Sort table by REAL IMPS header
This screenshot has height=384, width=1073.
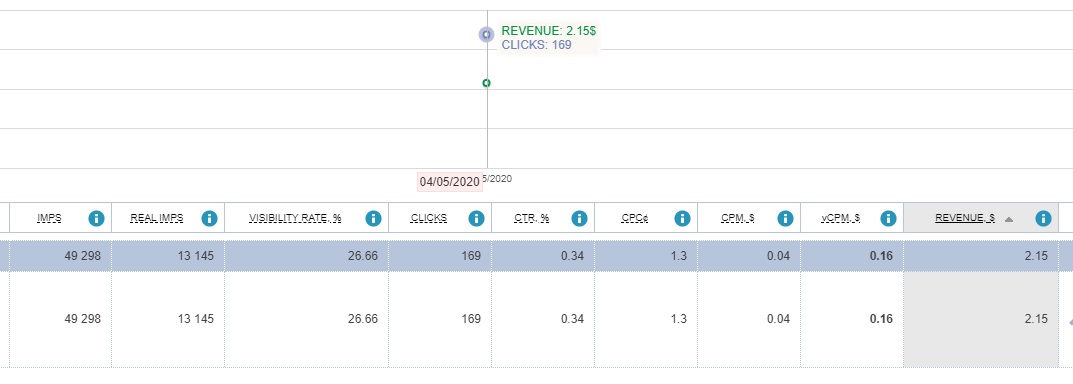[157, 218]
